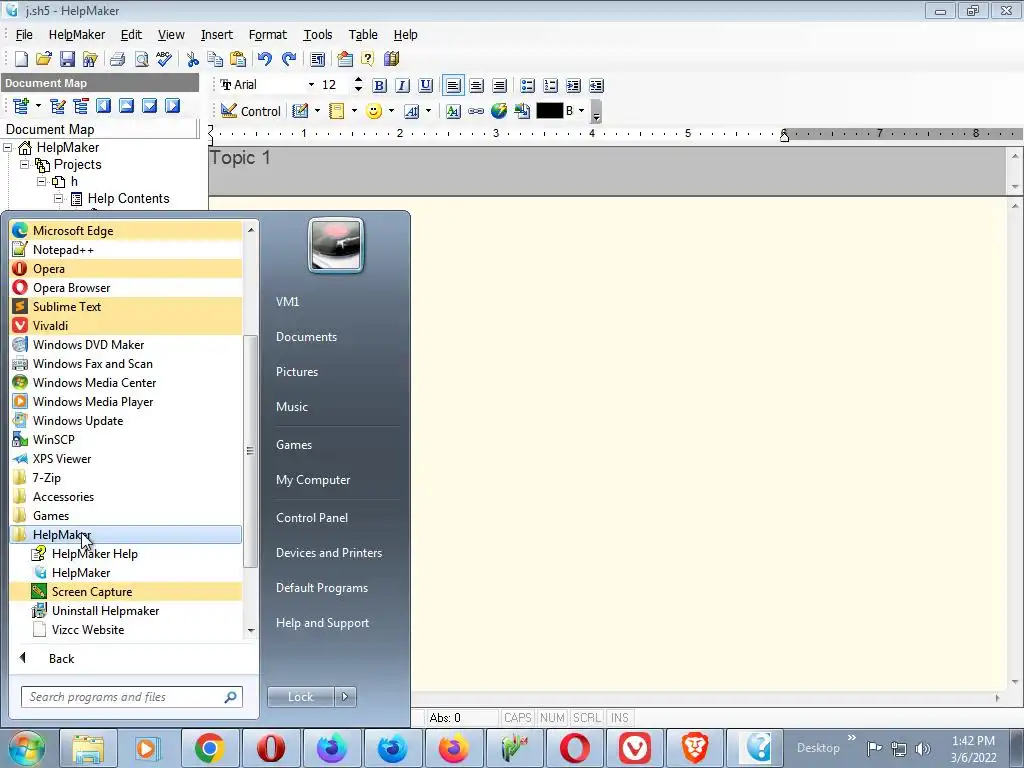Open the Format menu
This screenshot has width=1024, height=768.
268,35
